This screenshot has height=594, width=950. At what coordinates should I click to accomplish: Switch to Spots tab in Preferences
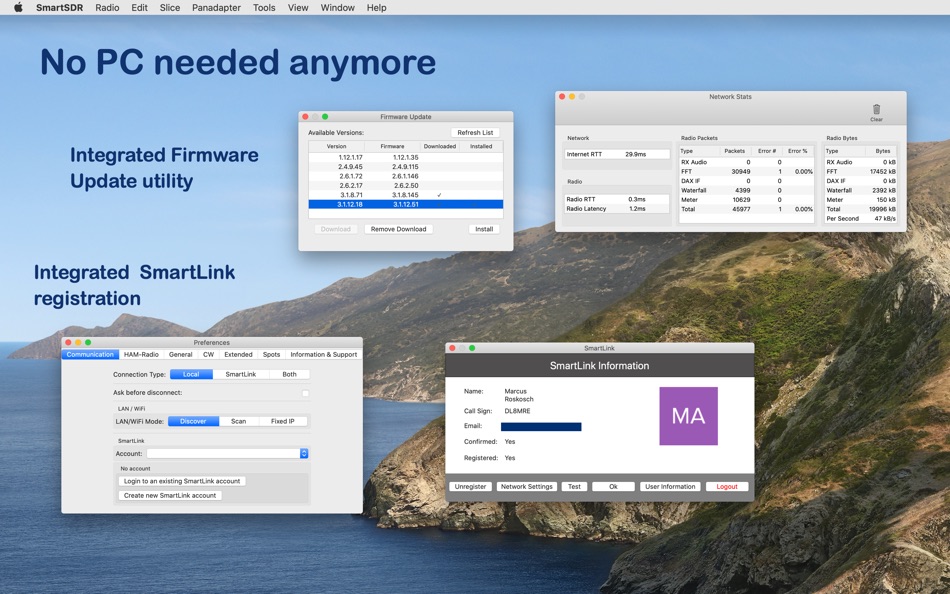click(271, 355)
